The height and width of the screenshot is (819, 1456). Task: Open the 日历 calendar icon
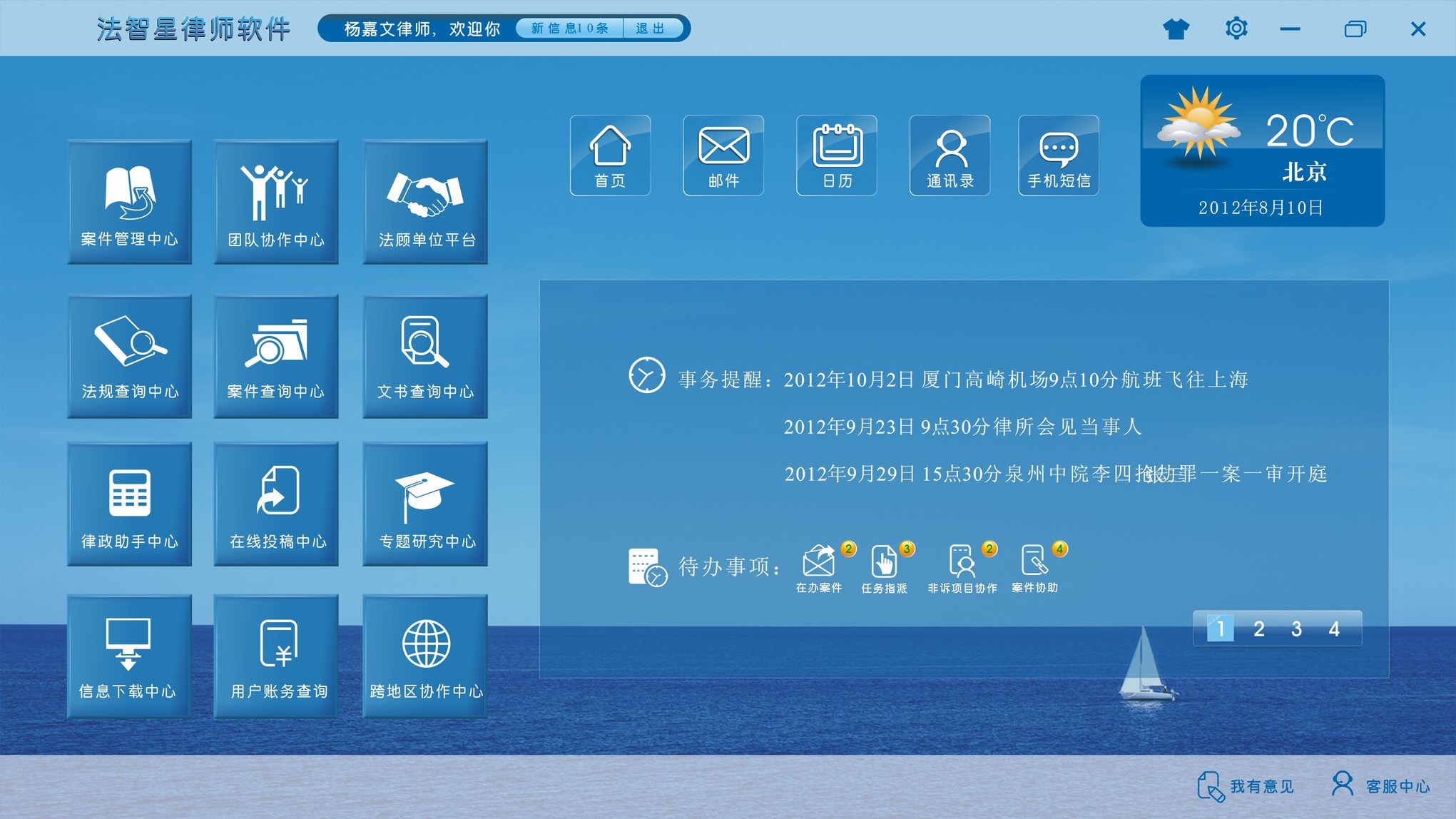pyautogui.click(x=836, y=155)
